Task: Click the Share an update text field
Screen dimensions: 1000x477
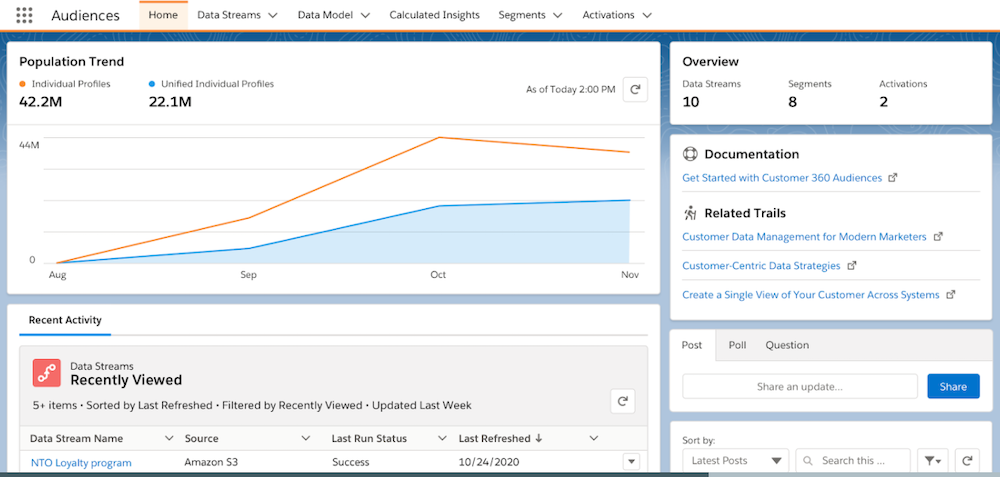Action: 799,387
